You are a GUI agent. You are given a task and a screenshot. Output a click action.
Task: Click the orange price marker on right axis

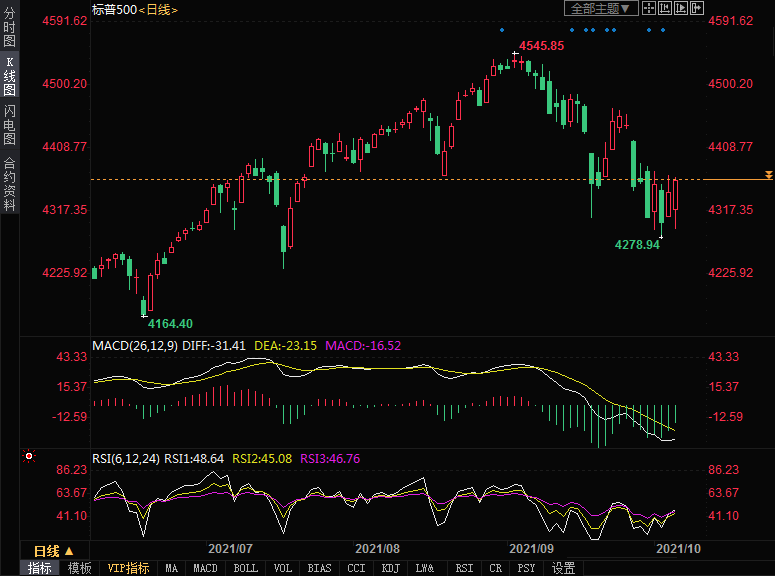pyautogui.click(x=767, y=176)
